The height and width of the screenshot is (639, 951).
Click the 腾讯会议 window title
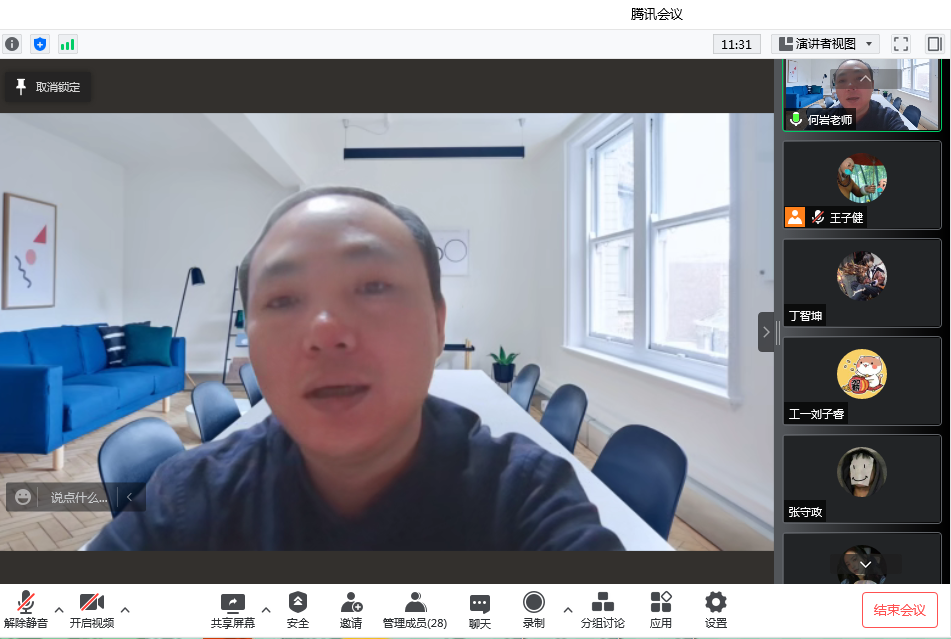click(x=657, y=14)
